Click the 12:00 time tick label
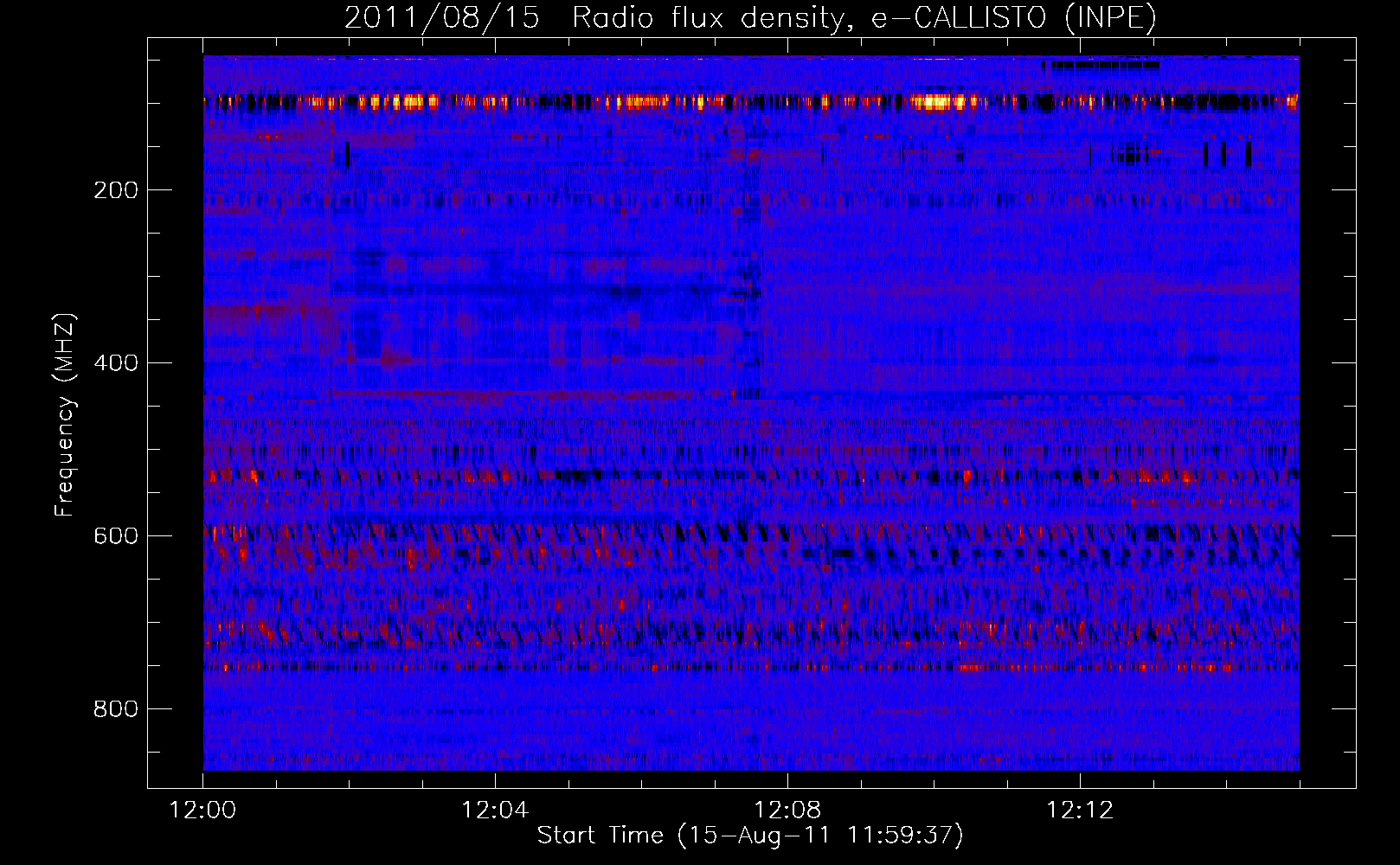 203,811
